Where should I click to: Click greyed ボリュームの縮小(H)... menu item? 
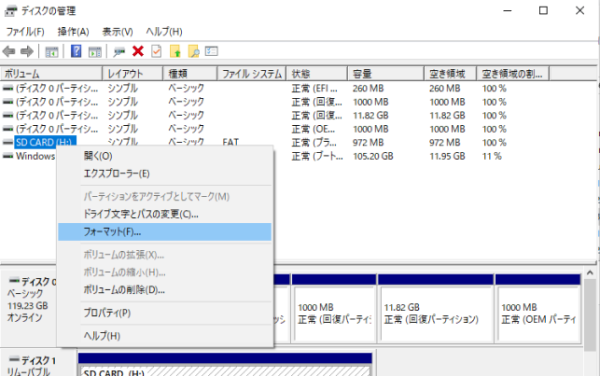click(165, 273)
